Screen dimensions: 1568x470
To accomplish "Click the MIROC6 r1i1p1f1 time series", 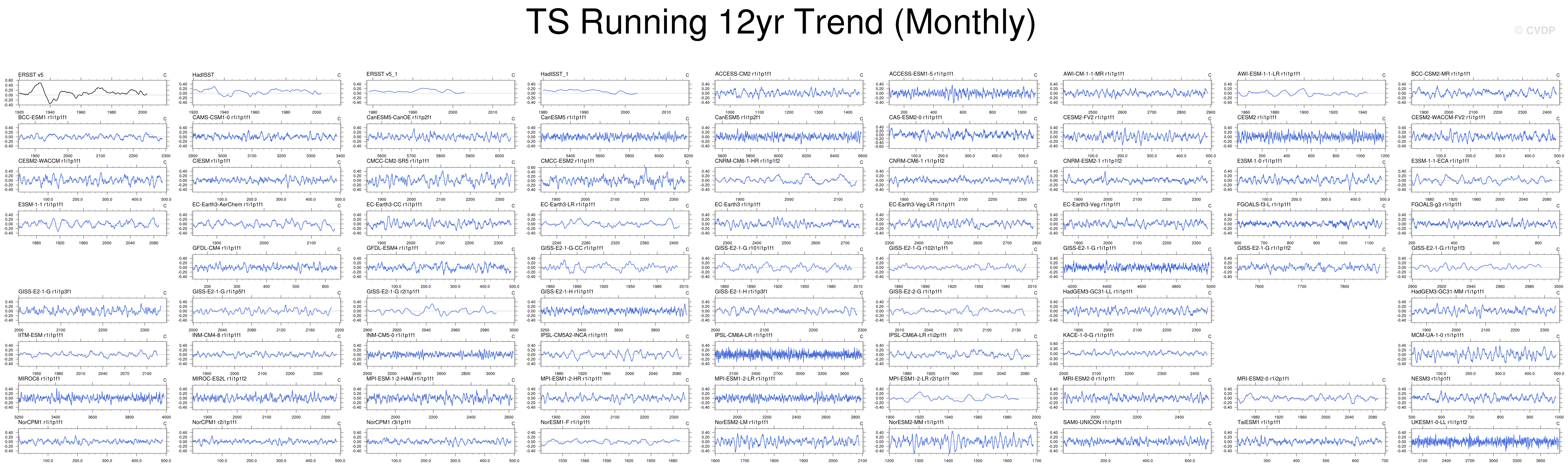I will pos(92,398).
